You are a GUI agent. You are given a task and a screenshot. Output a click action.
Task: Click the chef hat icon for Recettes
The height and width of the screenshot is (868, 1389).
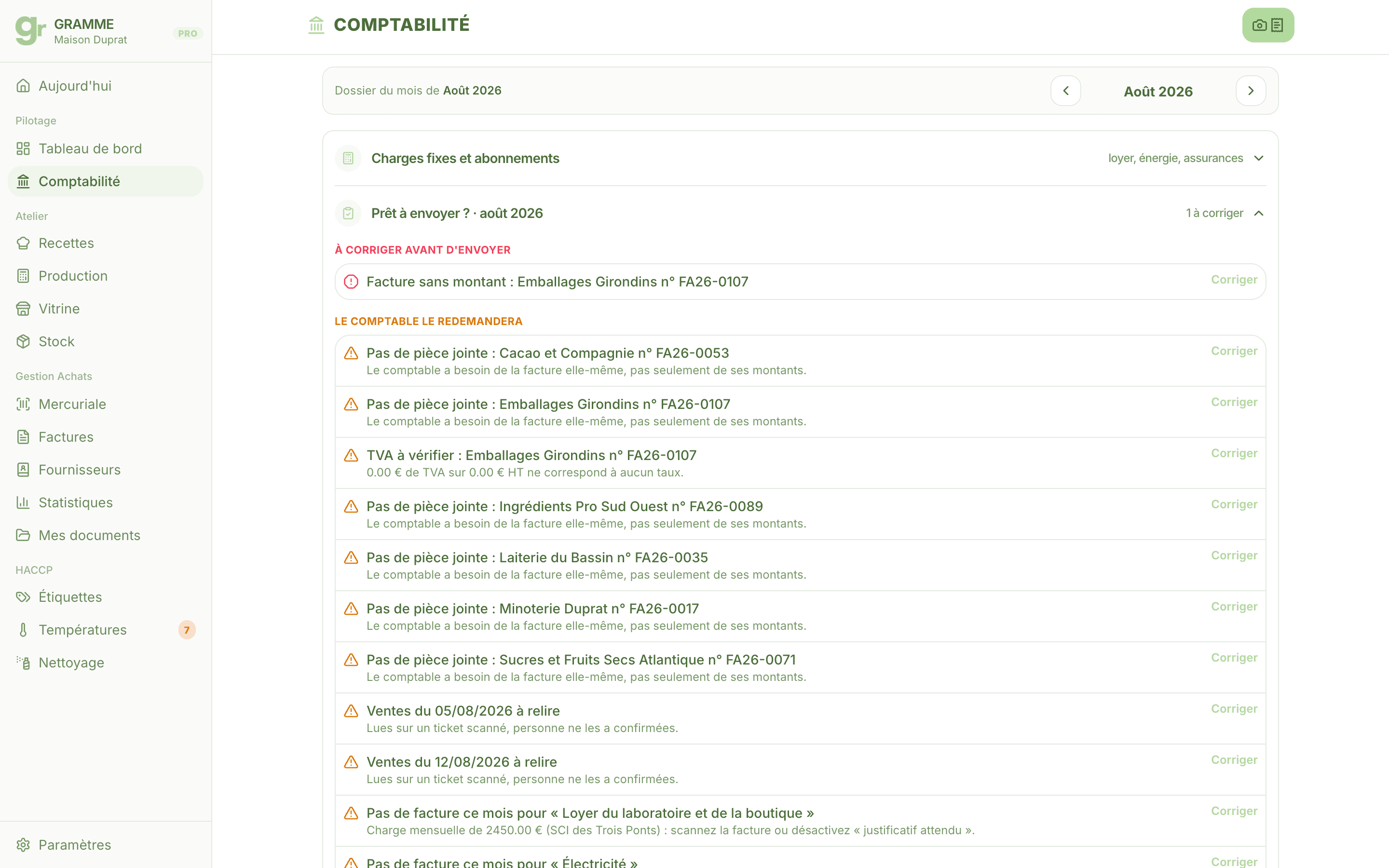point(23,244)
